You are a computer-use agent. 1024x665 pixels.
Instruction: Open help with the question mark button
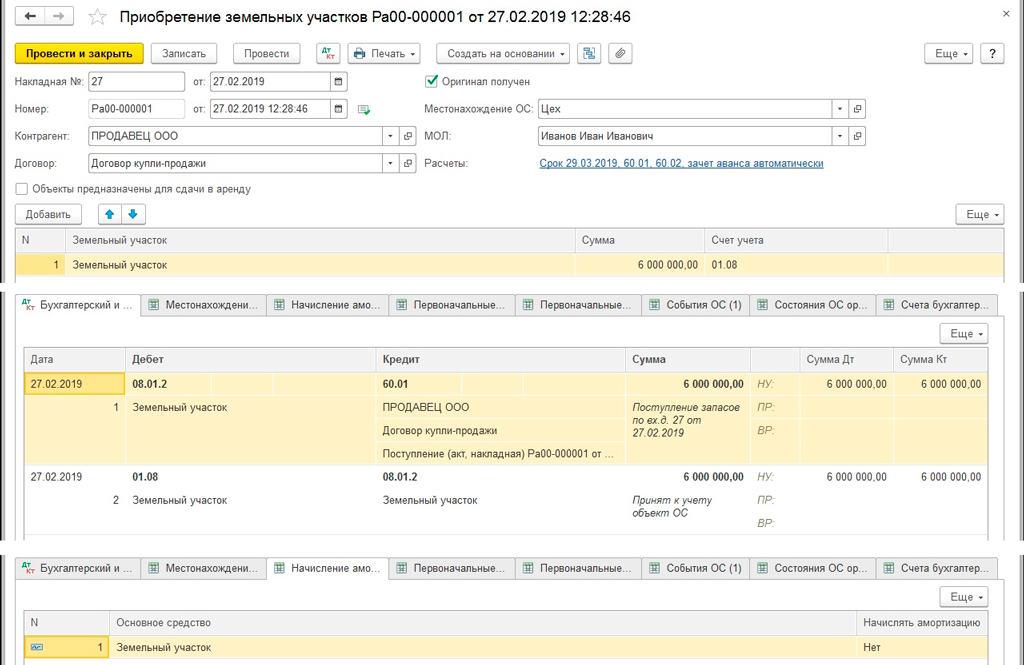click(x=992, y=54)
